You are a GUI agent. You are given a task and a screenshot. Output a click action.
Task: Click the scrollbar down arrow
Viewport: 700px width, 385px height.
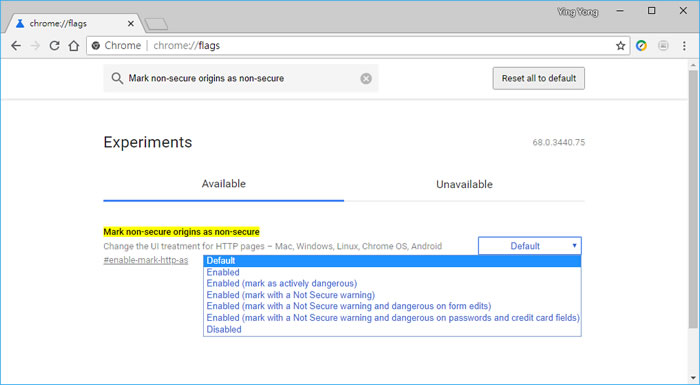pos(693,378)
